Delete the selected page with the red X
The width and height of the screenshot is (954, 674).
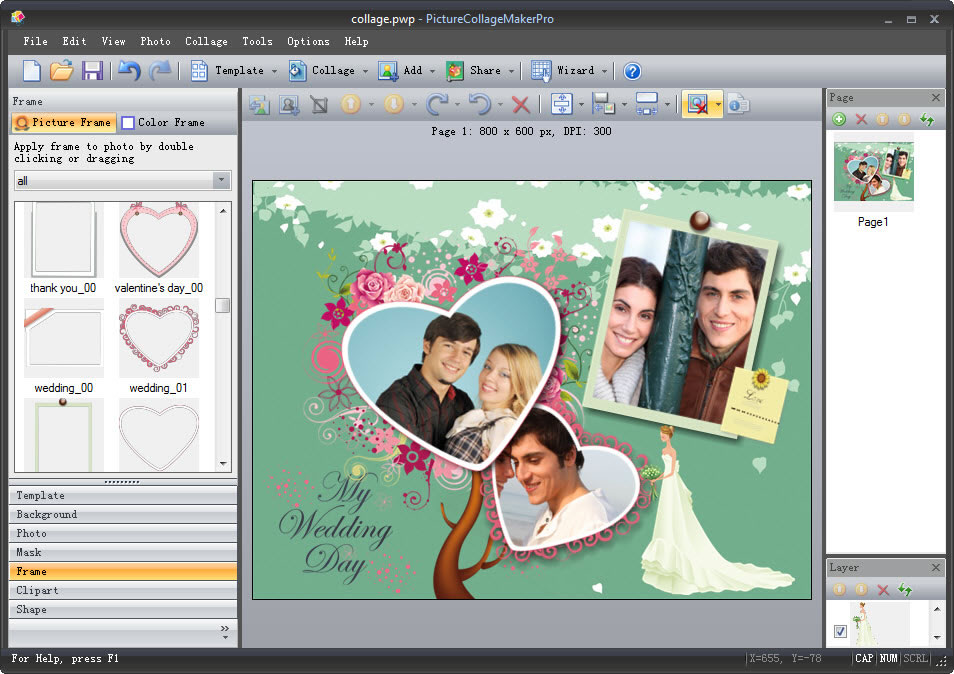(x=860, y=119)
